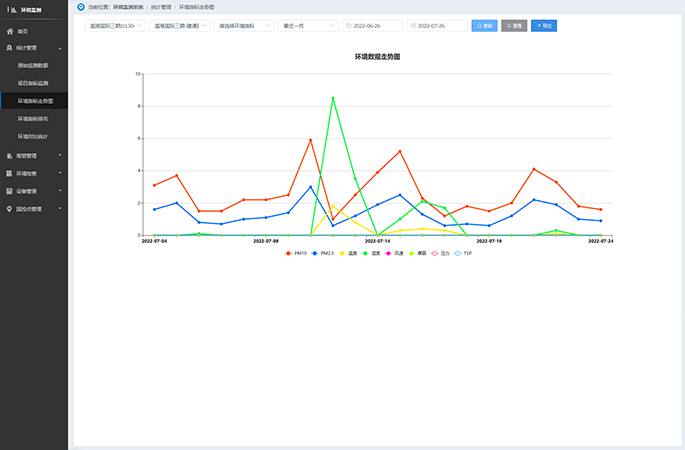Click the location pin icon in sidebar

9,209
